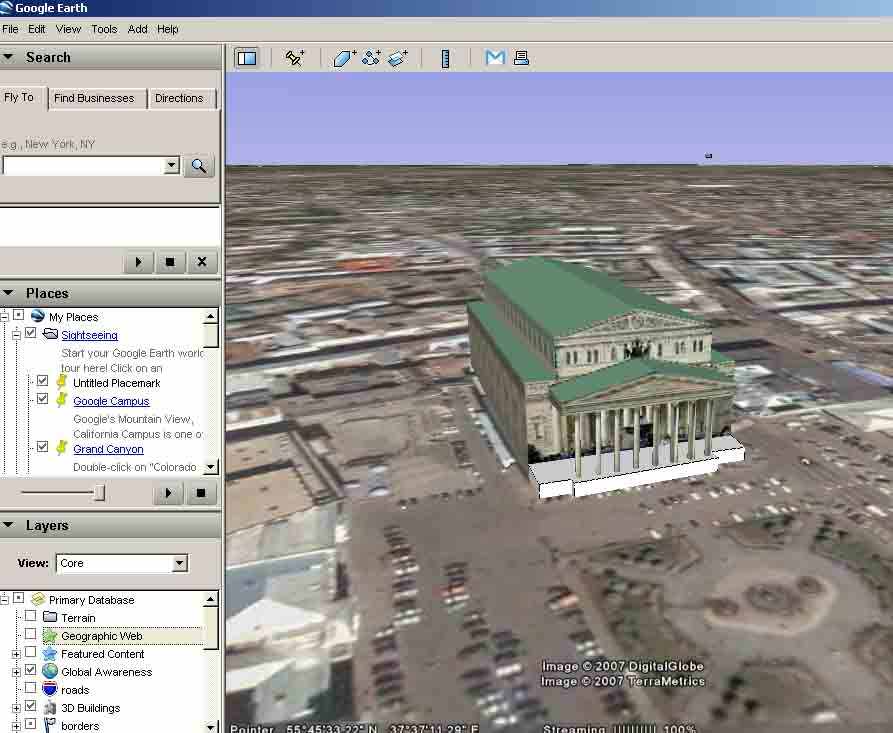Toggle the Sightseeing folder checkbox
Image resolution: width=893 pixels, height=733 pixels.
[x=31, y=333]
